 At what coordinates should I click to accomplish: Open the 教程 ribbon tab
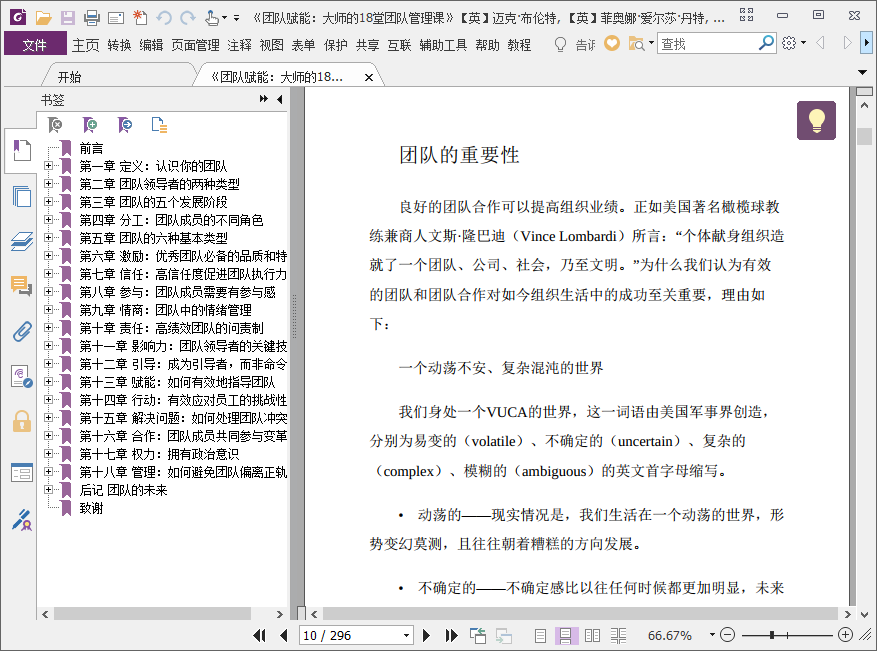pos(519,45)
